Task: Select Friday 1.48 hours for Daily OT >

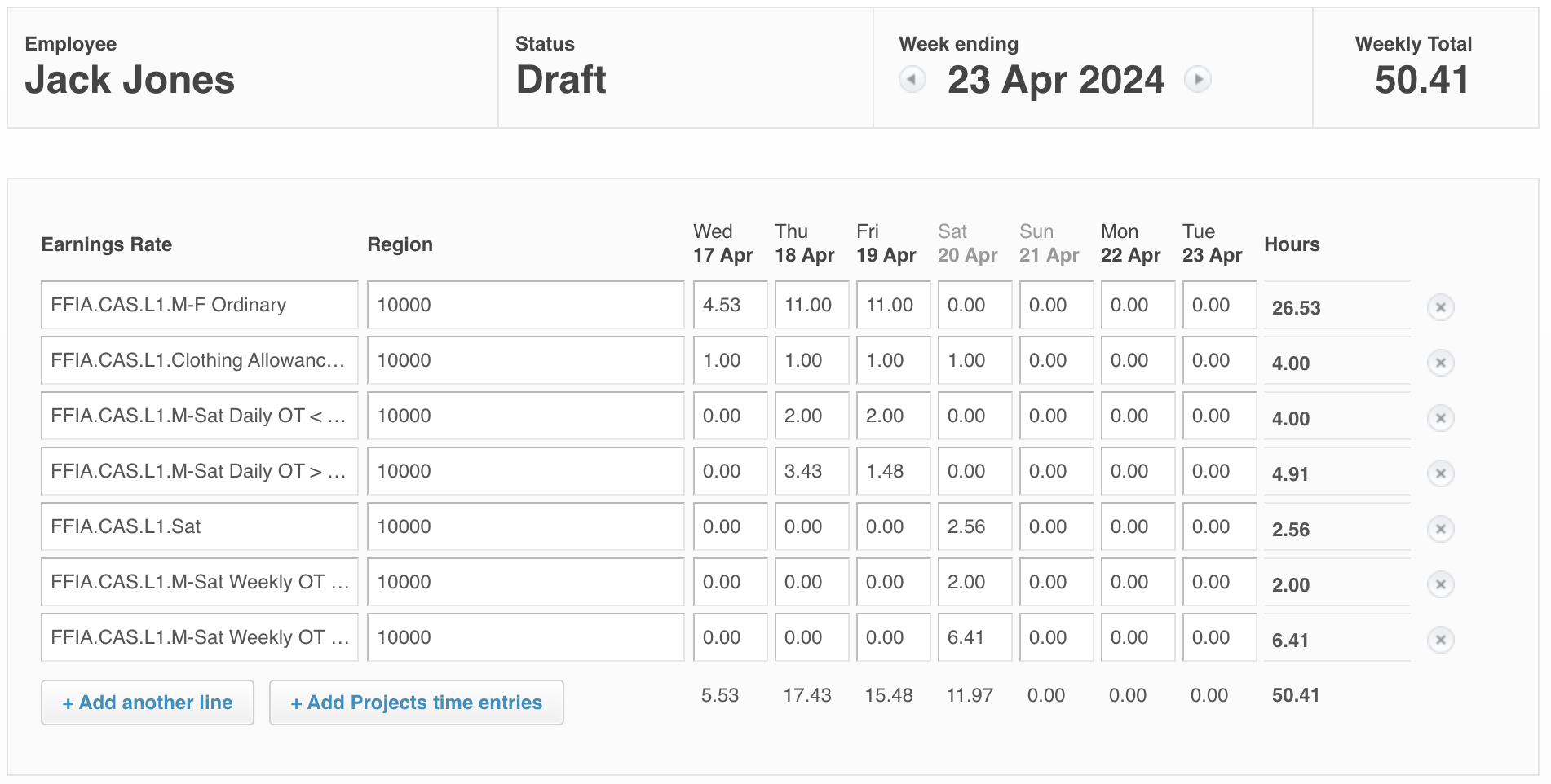Action: pos(894,471)
